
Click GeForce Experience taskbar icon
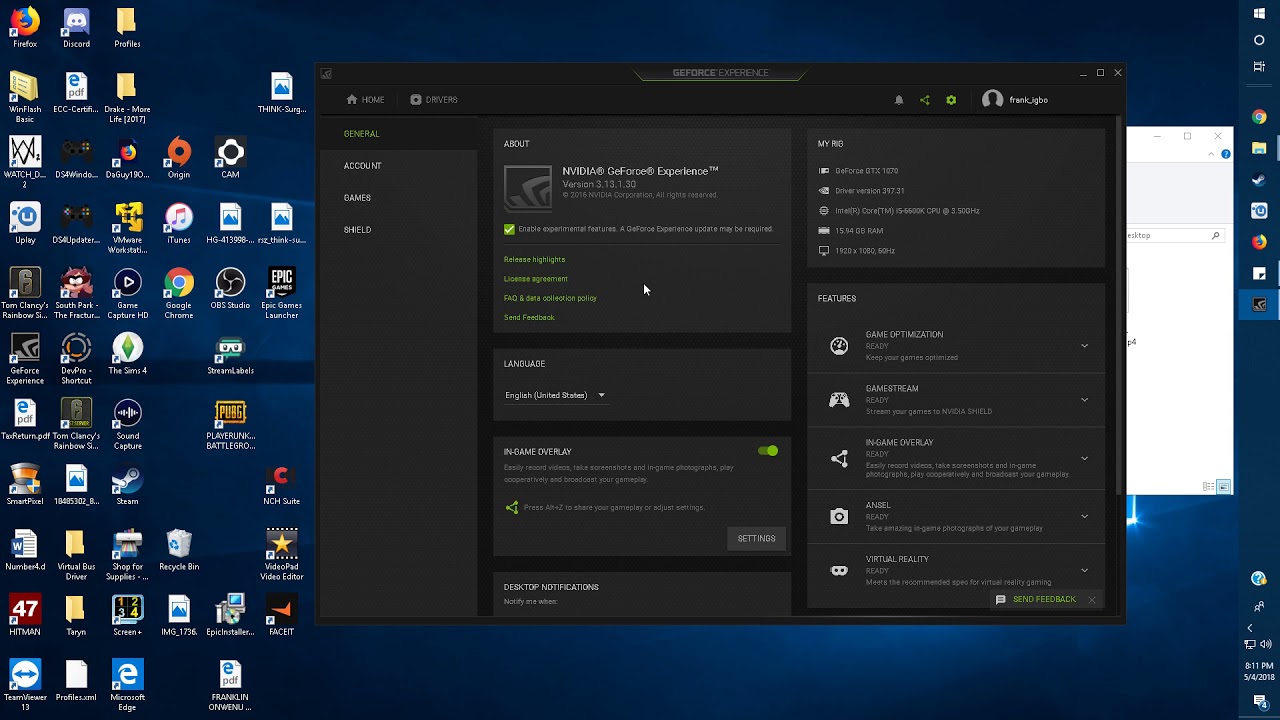pyautogui.click(x=1259, y=305)
